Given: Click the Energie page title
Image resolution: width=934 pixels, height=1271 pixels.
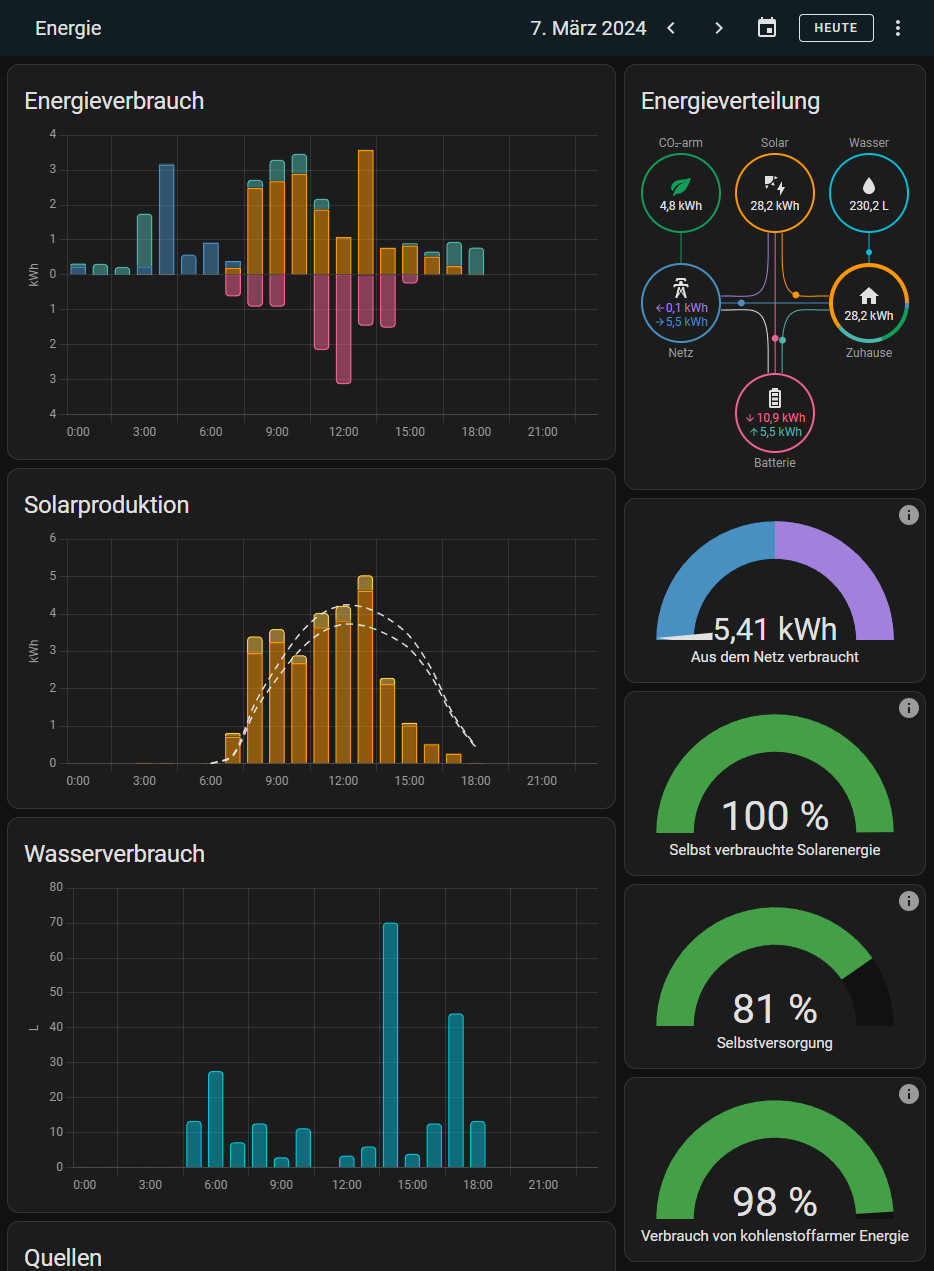Looking at the screenshot, I should click(x=68, y=28).
